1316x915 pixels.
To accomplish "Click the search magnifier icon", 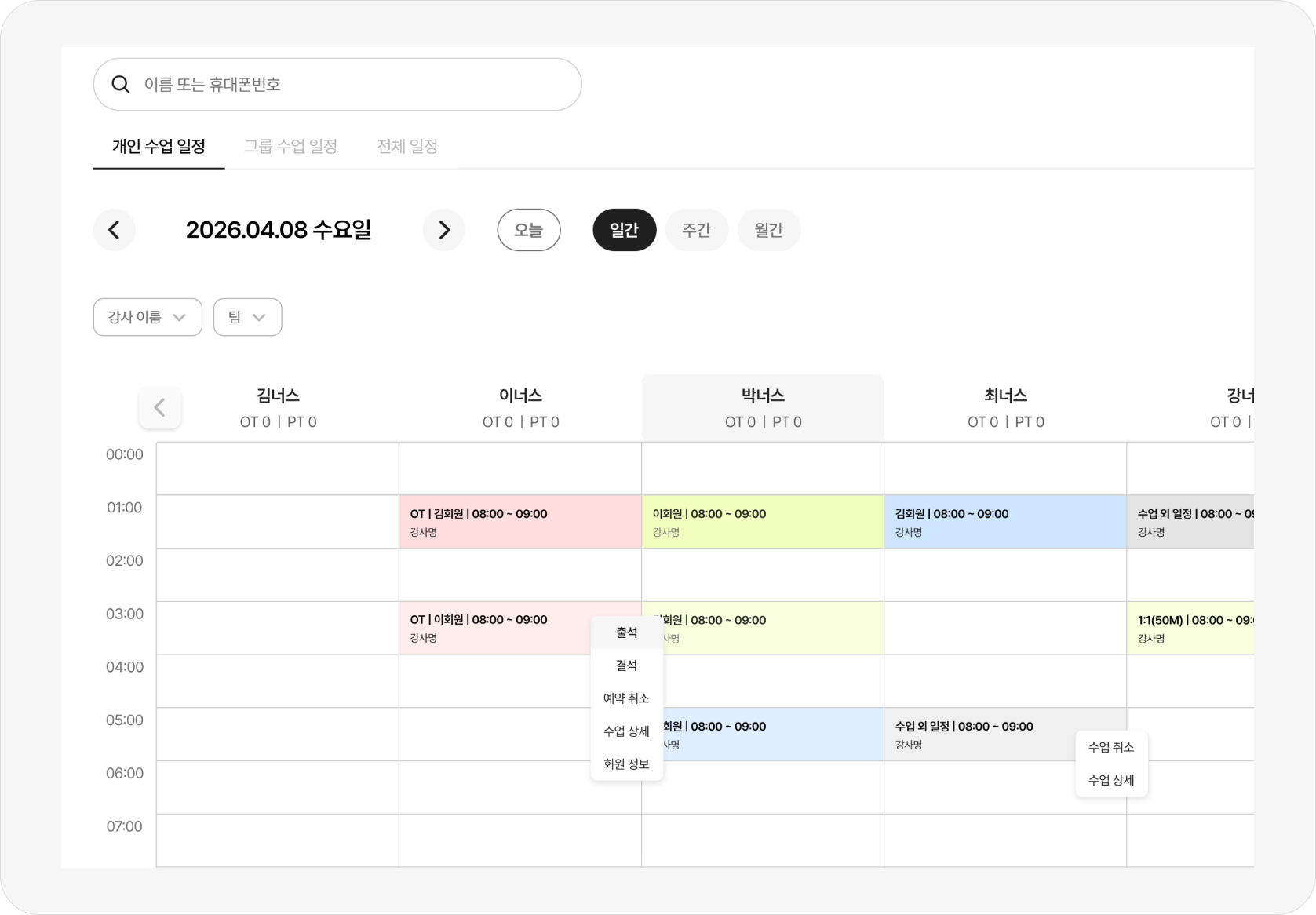I will point(121,85).
